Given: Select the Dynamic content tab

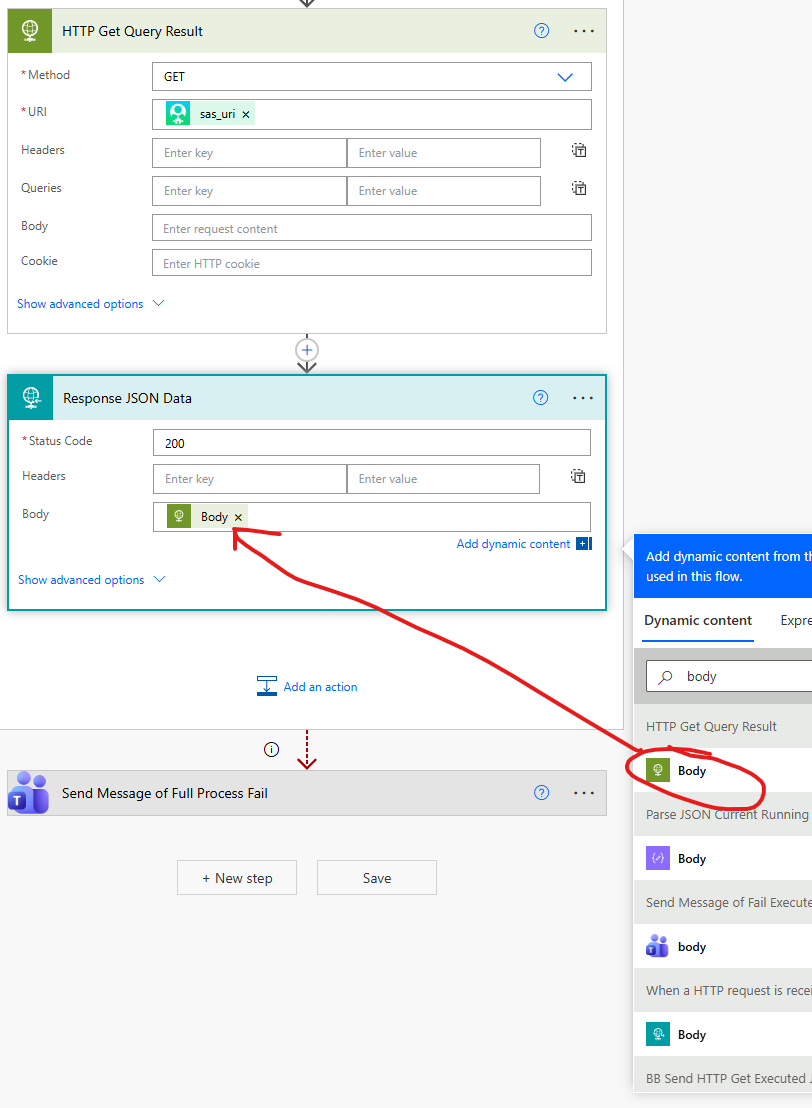Looking at the screenshot, I should tap(698, 620).
